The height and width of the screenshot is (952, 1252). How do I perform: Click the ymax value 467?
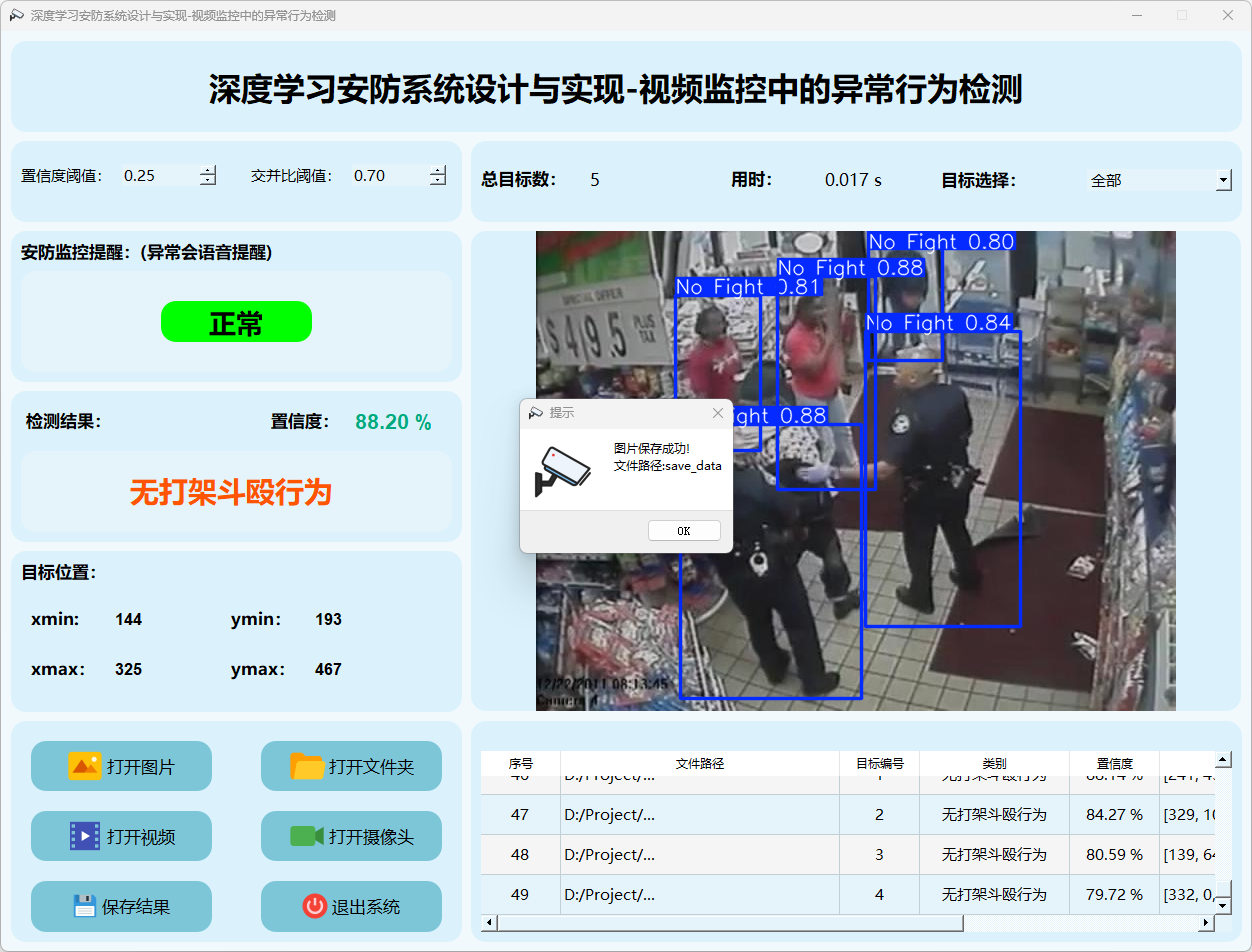point(328,669)
